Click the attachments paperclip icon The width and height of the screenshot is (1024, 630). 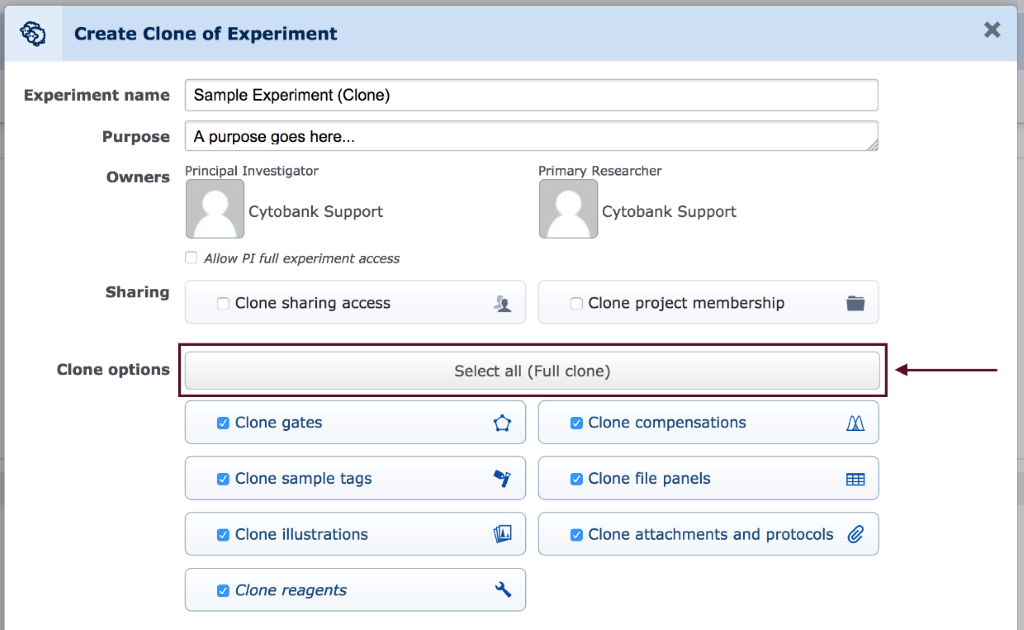point(856,534)
